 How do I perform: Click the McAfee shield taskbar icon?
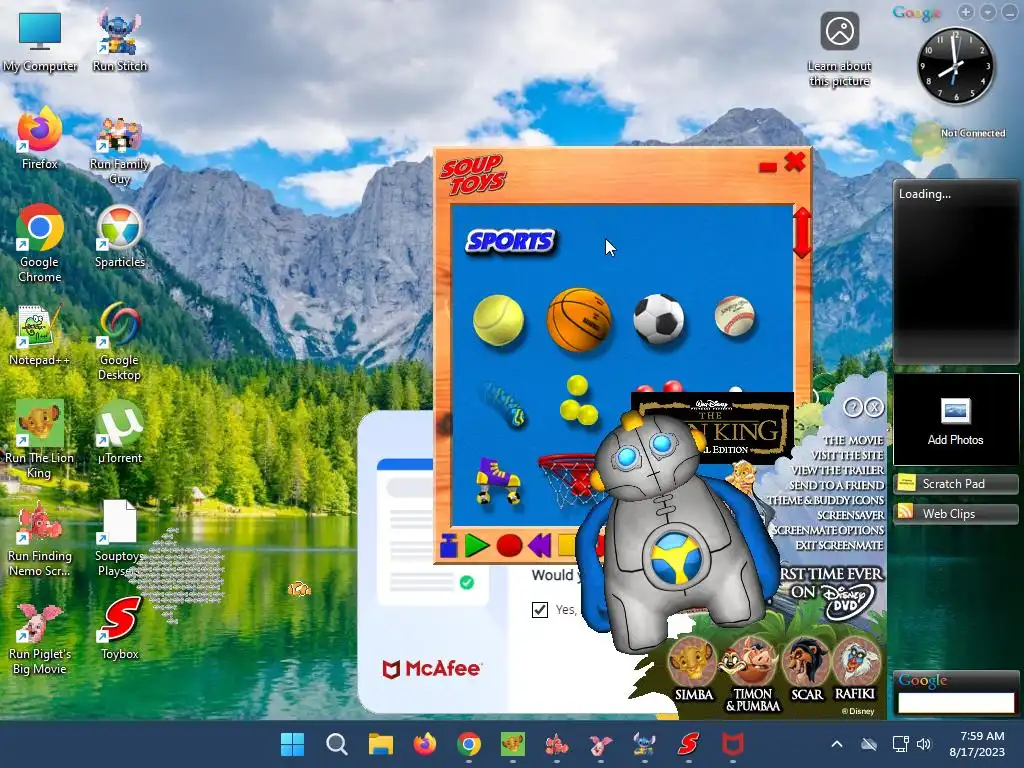click(x=732, y=744)
